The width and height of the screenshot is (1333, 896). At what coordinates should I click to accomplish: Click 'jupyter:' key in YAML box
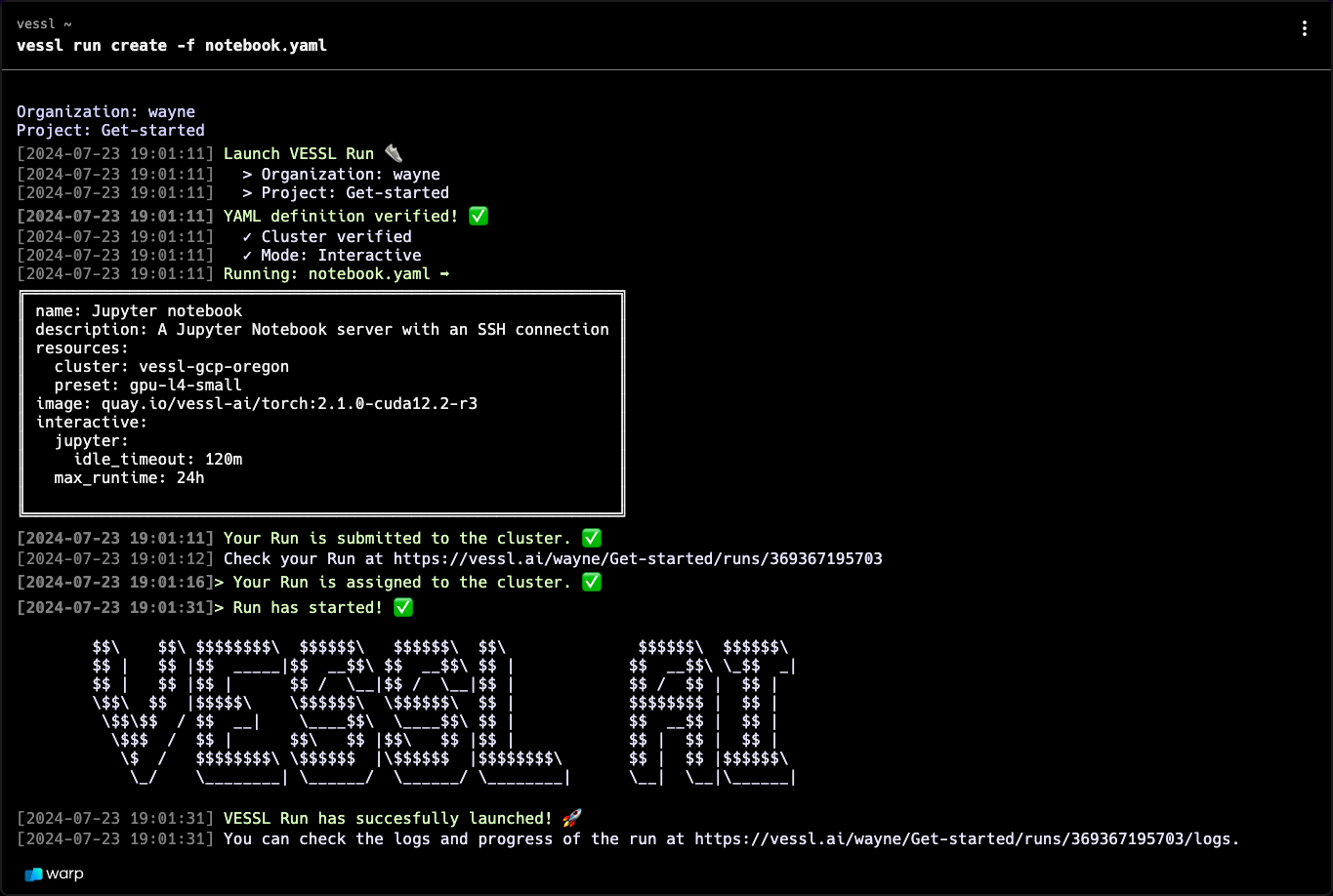pyautogui.click(x=92, y=440)
